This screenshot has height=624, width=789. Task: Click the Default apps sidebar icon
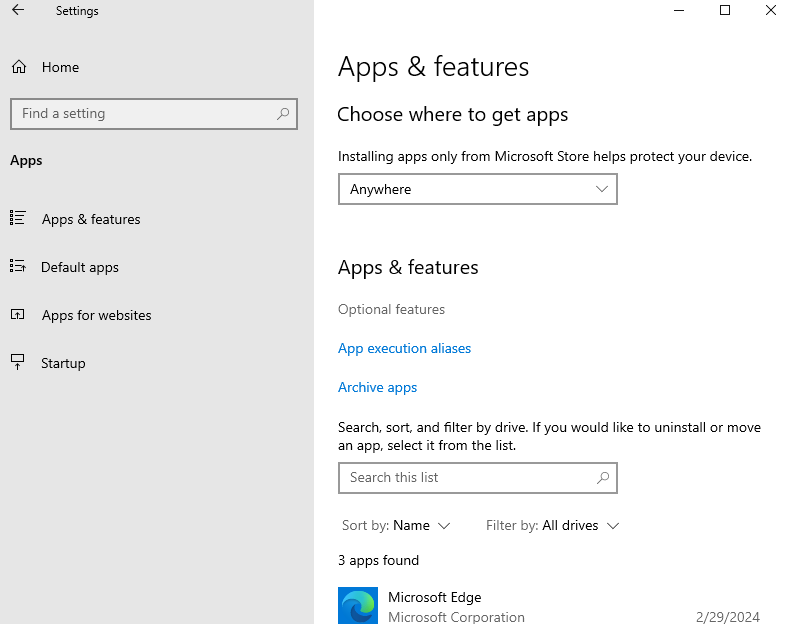click(18, 266)
